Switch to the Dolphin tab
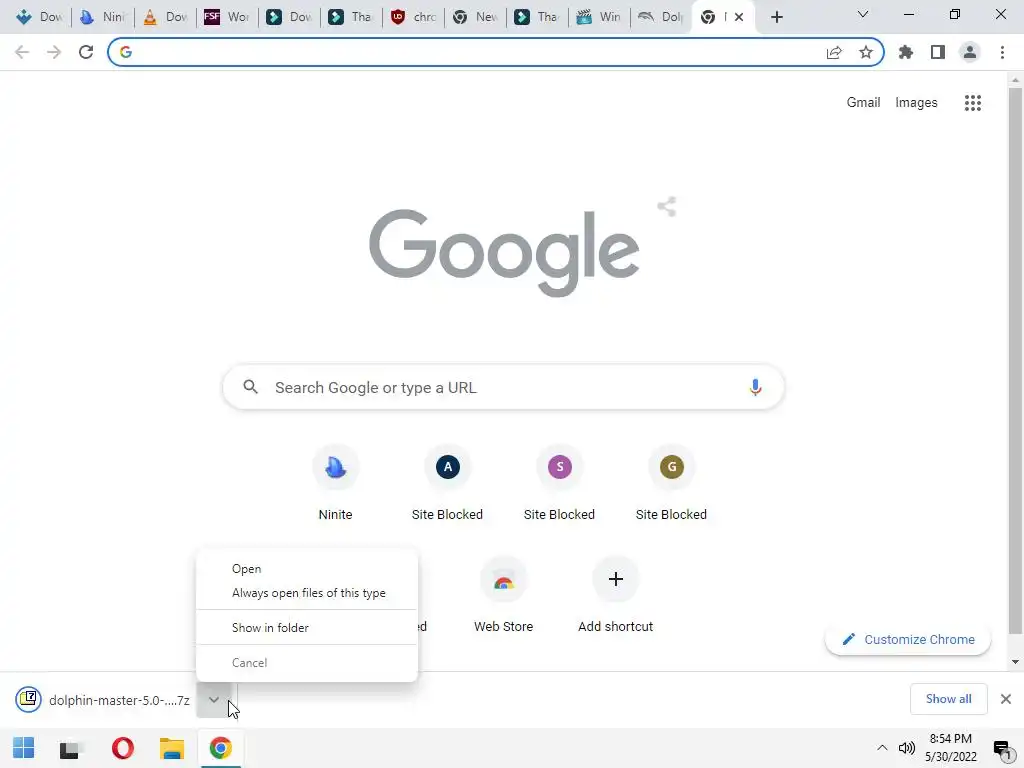Image resolution: width=1024 pixels, height=768 pixels. (x=661, y=17)
